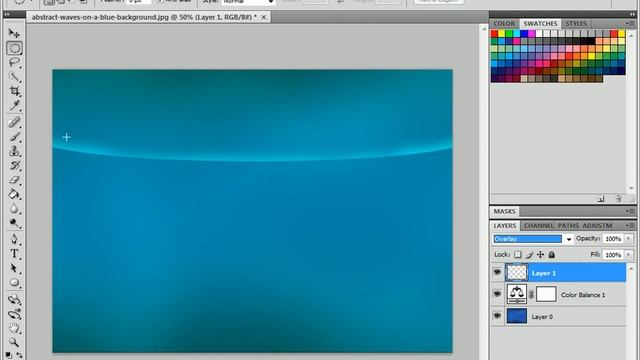Click the Fill value field
Image resolution: width=640 pixels, height=360 pixels.
tap(613, 255)
